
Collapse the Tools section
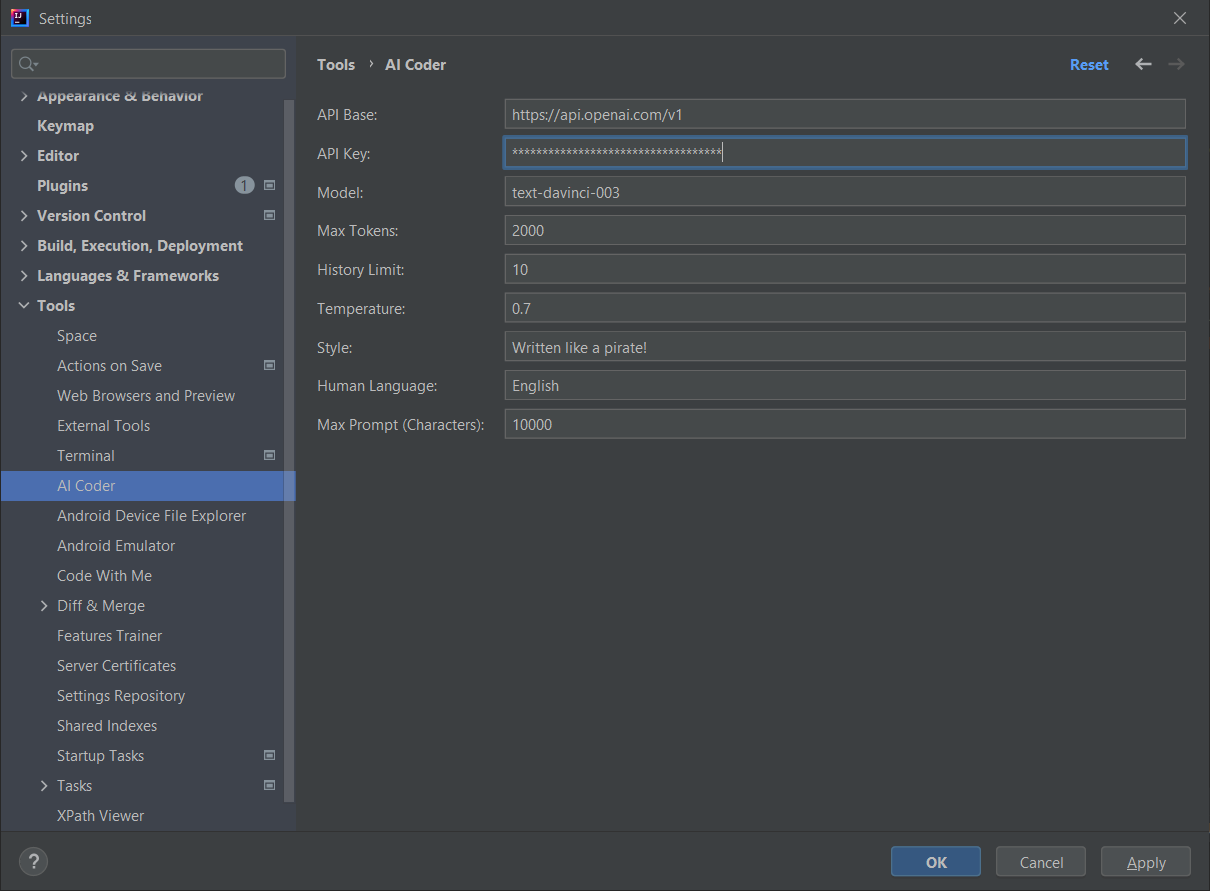[x=24, y=306]
